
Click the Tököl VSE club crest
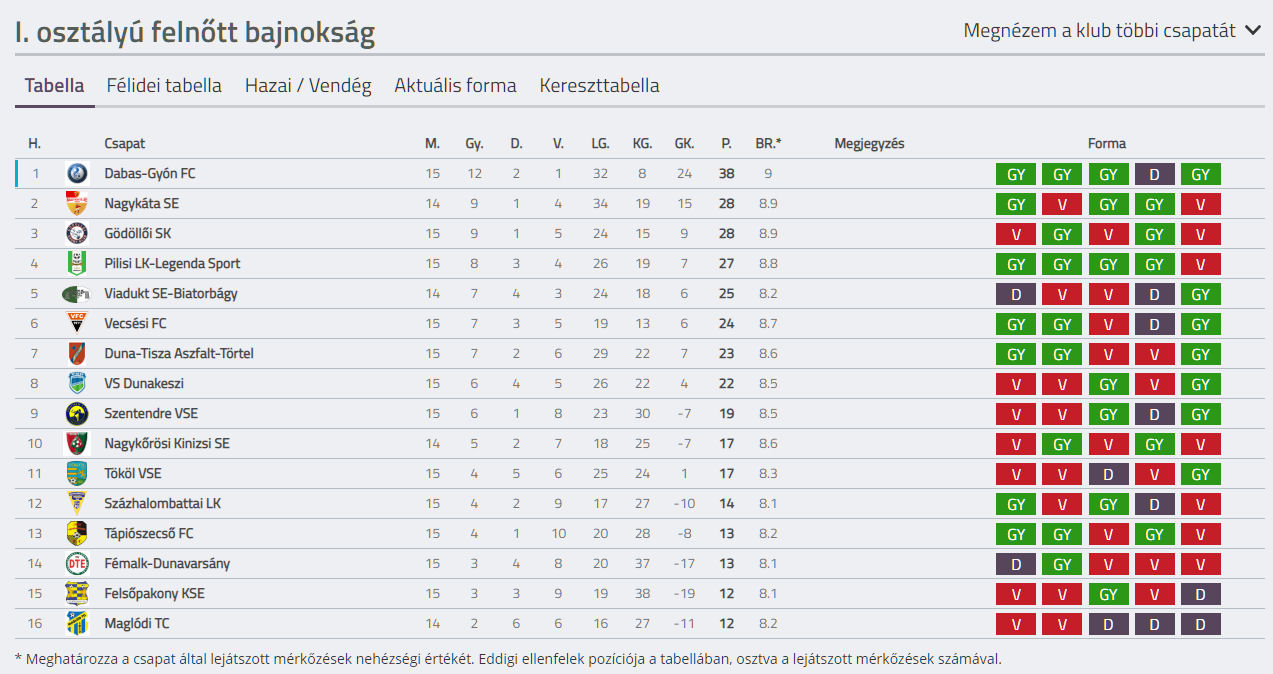(x=77, y=473)
